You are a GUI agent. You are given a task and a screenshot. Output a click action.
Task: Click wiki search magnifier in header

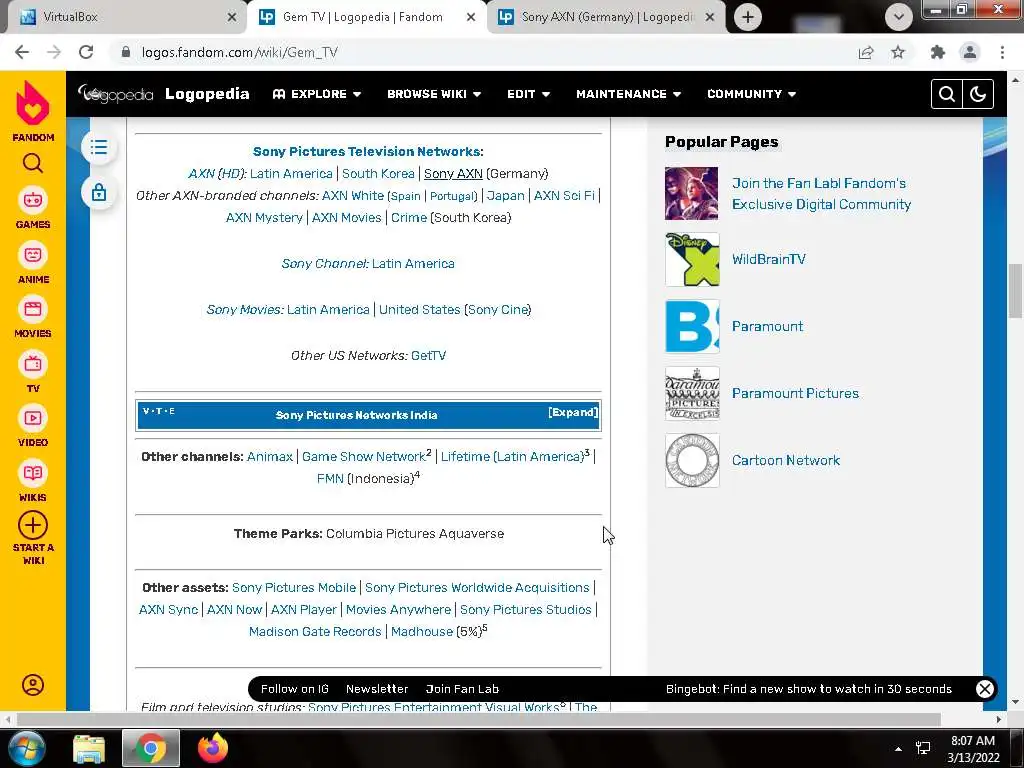(947, 94)
